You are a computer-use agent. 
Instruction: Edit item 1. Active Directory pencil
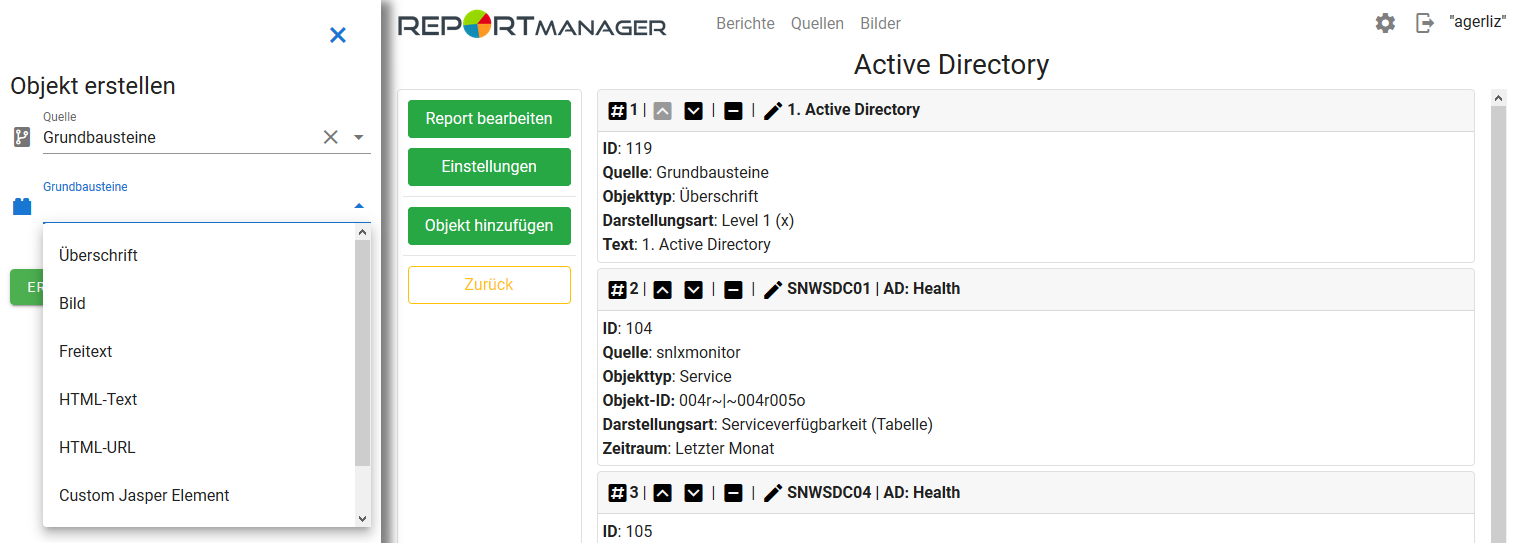[773, 110]
